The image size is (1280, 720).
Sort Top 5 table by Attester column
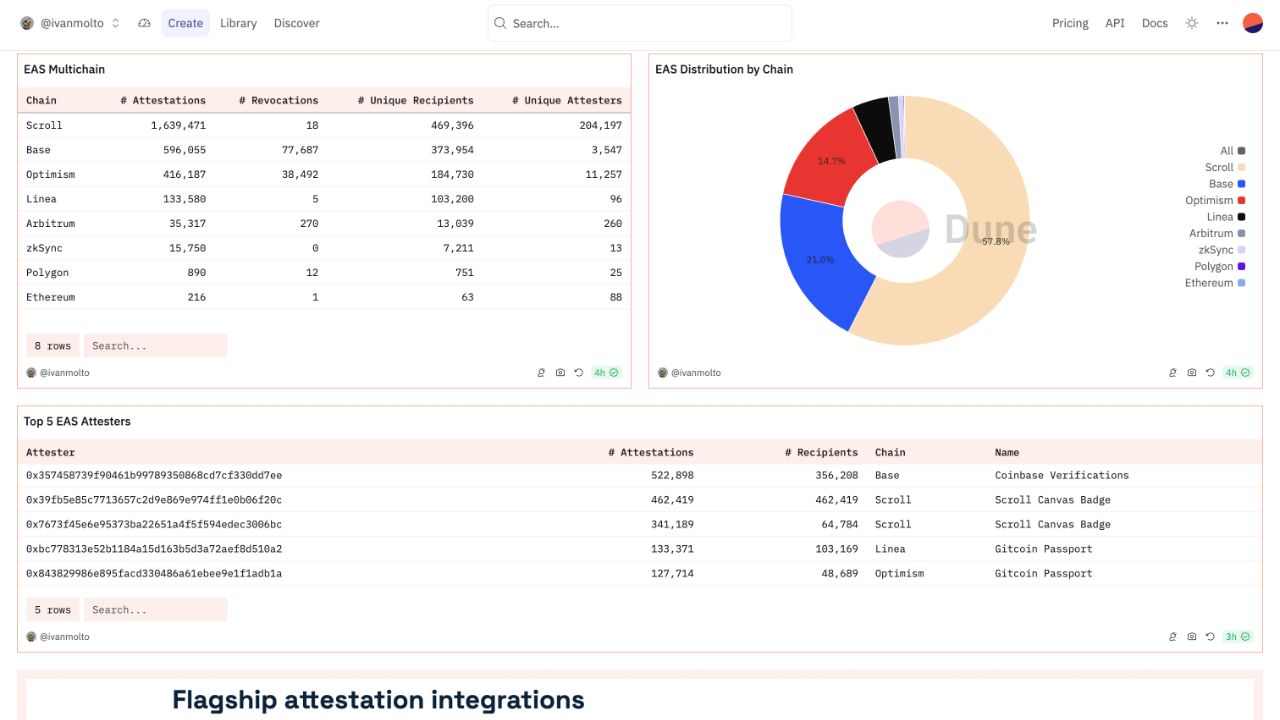[50, 452]
